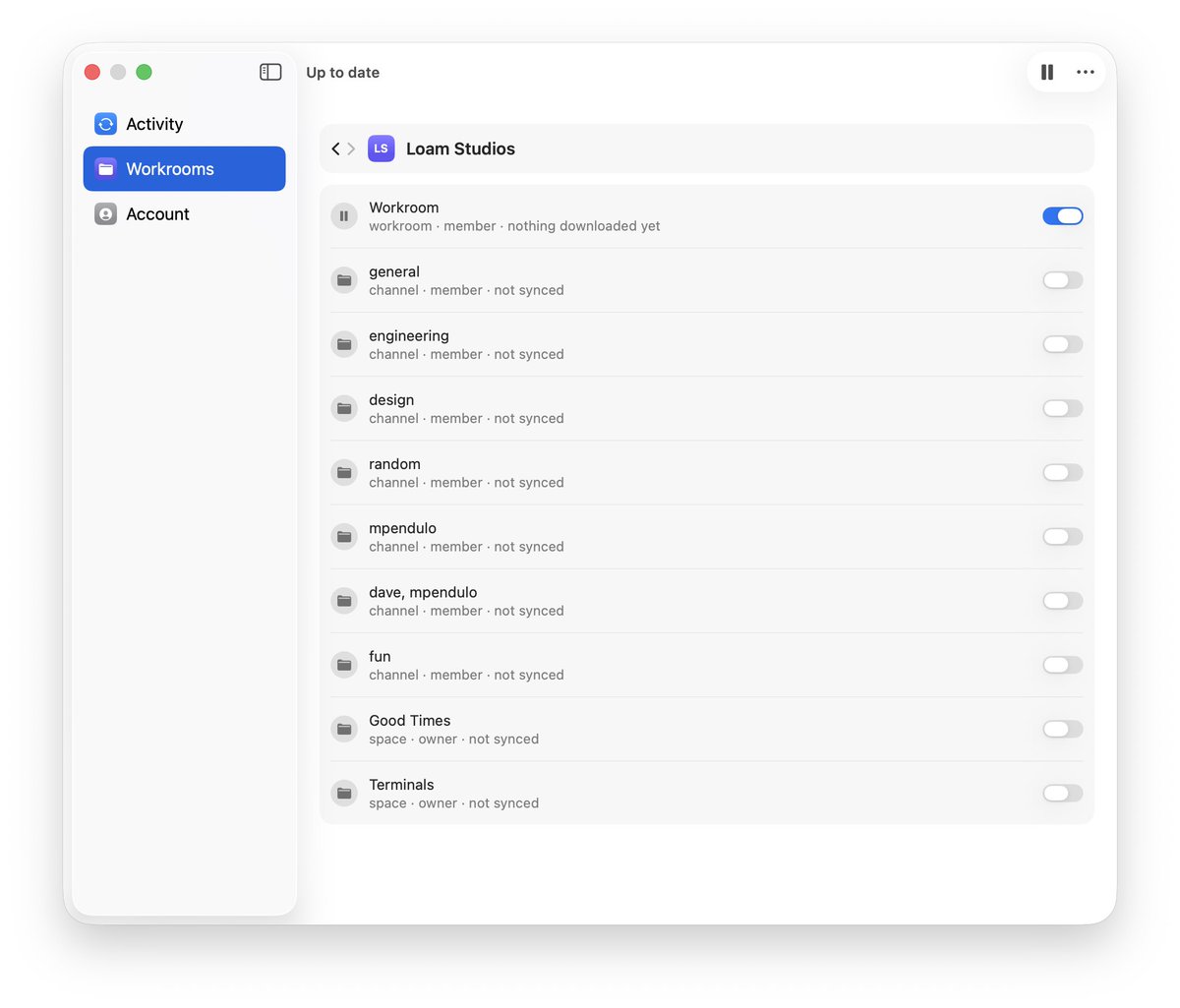
Task: Select the random channel name
Action: (394, 464)
